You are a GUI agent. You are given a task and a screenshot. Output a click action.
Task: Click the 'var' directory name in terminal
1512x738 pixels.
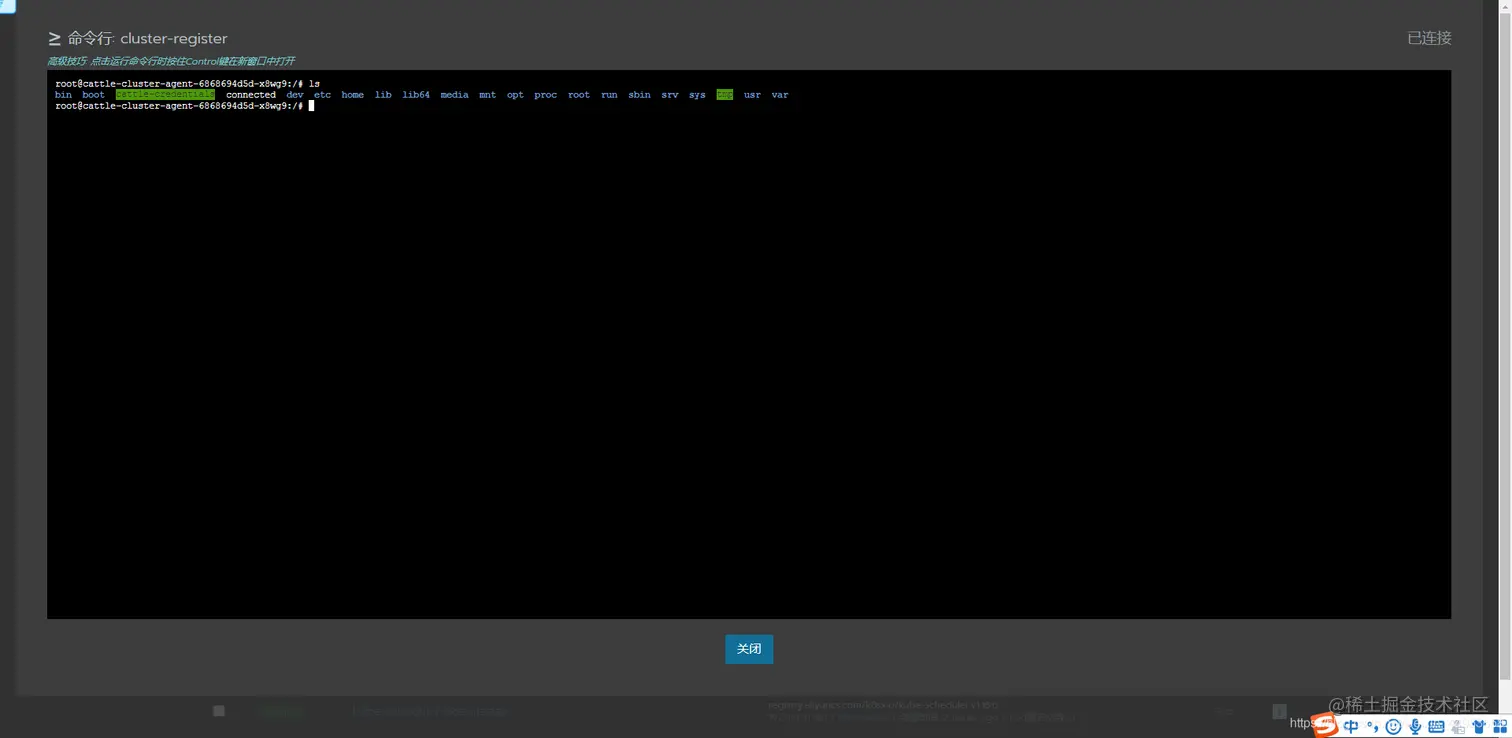[780, 95]
